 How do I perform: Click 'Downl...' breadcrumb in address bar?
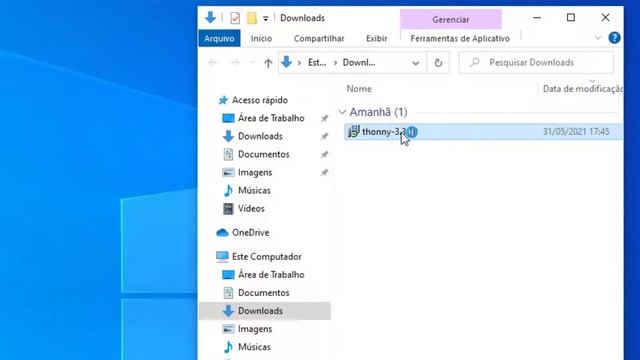359,62
